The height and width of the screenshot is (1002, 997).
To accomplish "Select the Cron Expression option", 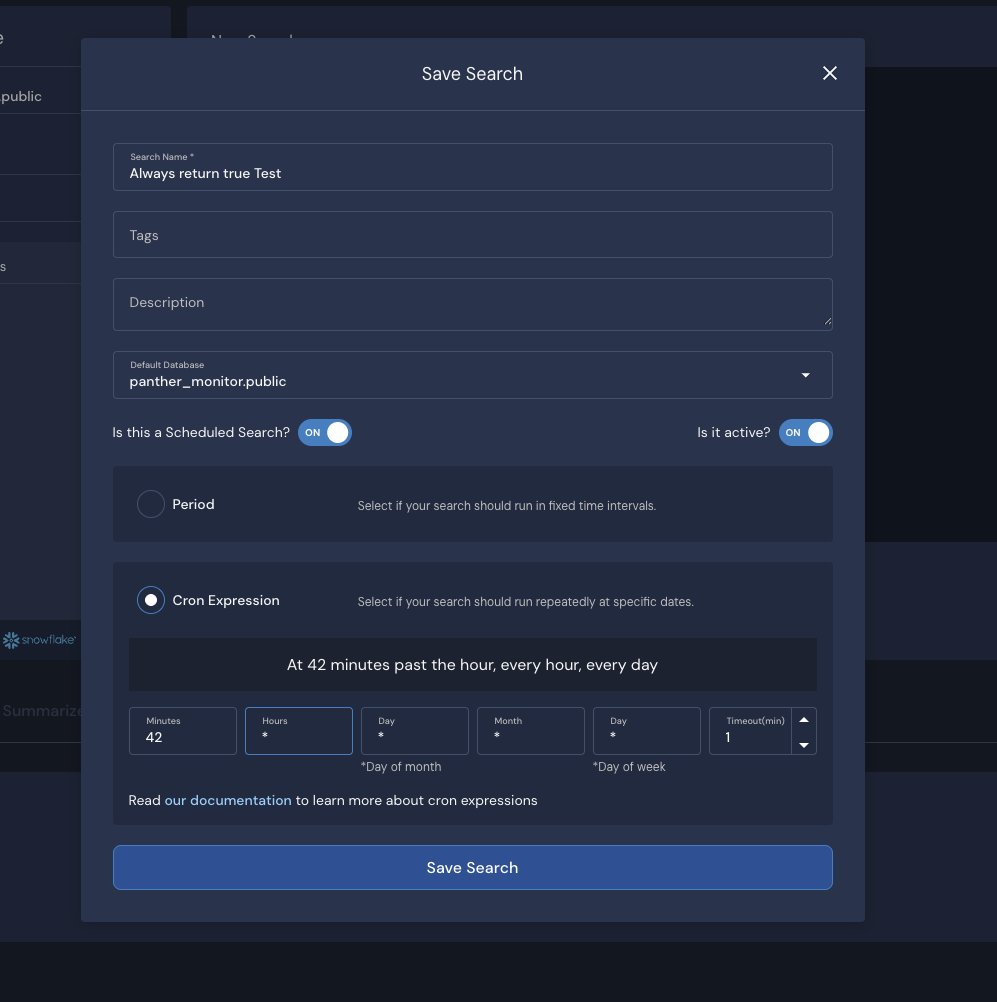I will pos(151,600).
